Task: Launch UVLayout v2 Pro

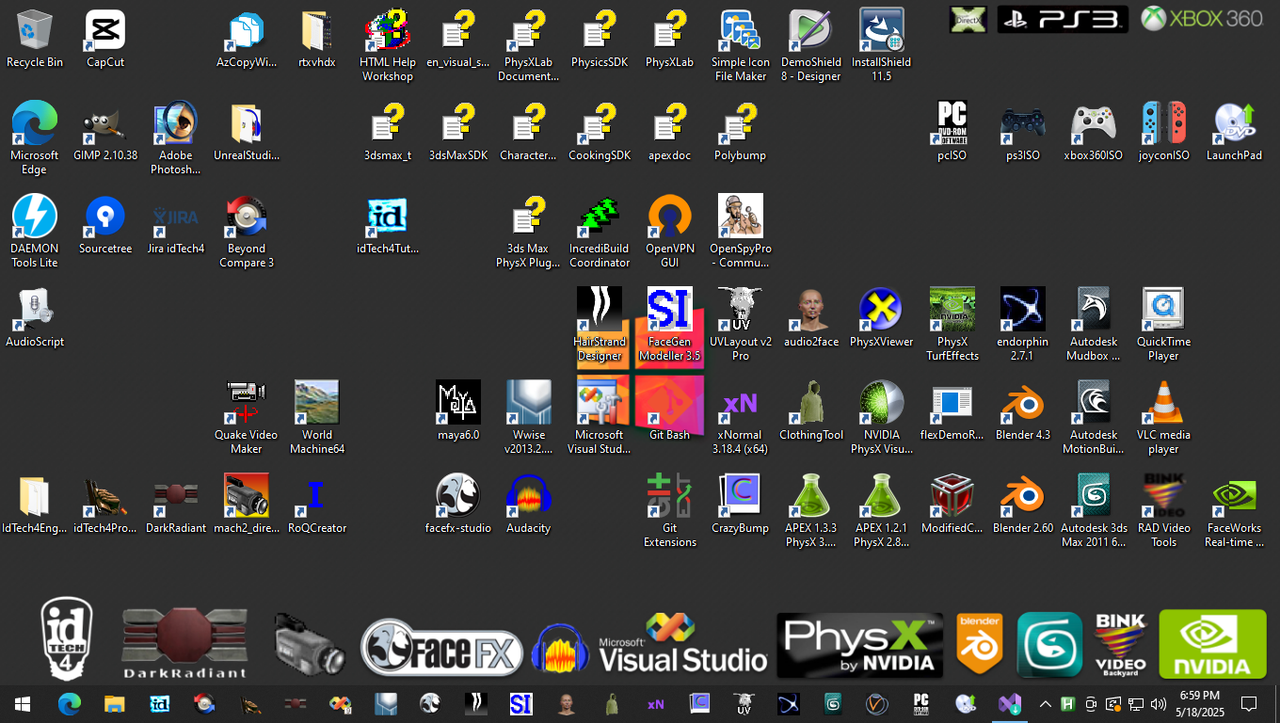Action: [x=740, y=325]
